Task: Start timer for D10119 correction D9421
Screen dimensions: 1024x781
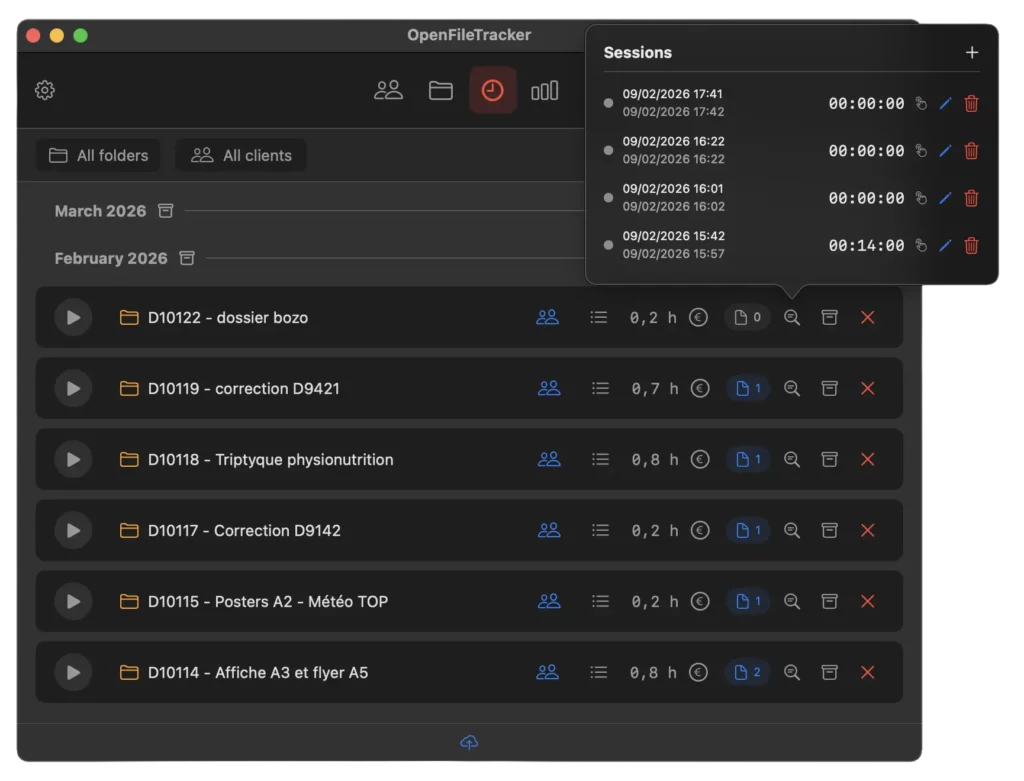Action: pos(73,389)
